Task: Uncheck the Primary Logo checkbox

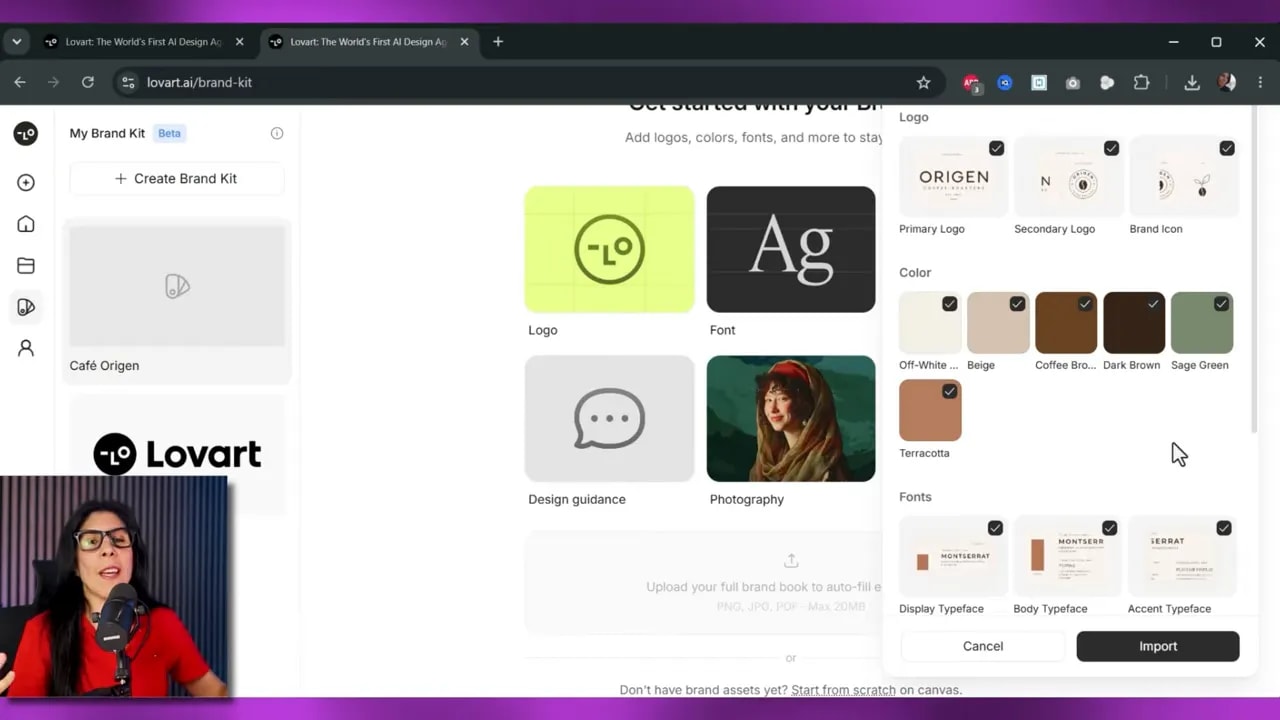Action: tap(996, 148)
